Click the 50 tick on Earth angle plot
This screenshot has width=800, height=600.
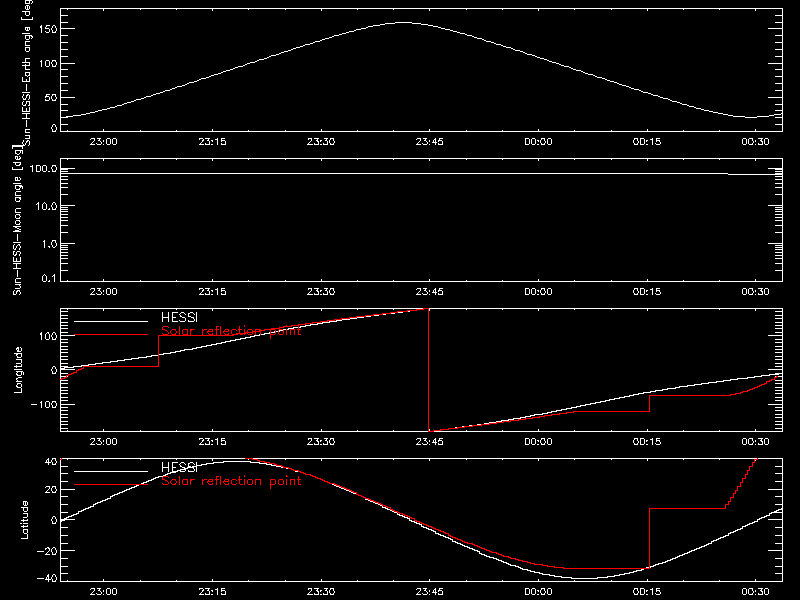[x=51, y=97]
